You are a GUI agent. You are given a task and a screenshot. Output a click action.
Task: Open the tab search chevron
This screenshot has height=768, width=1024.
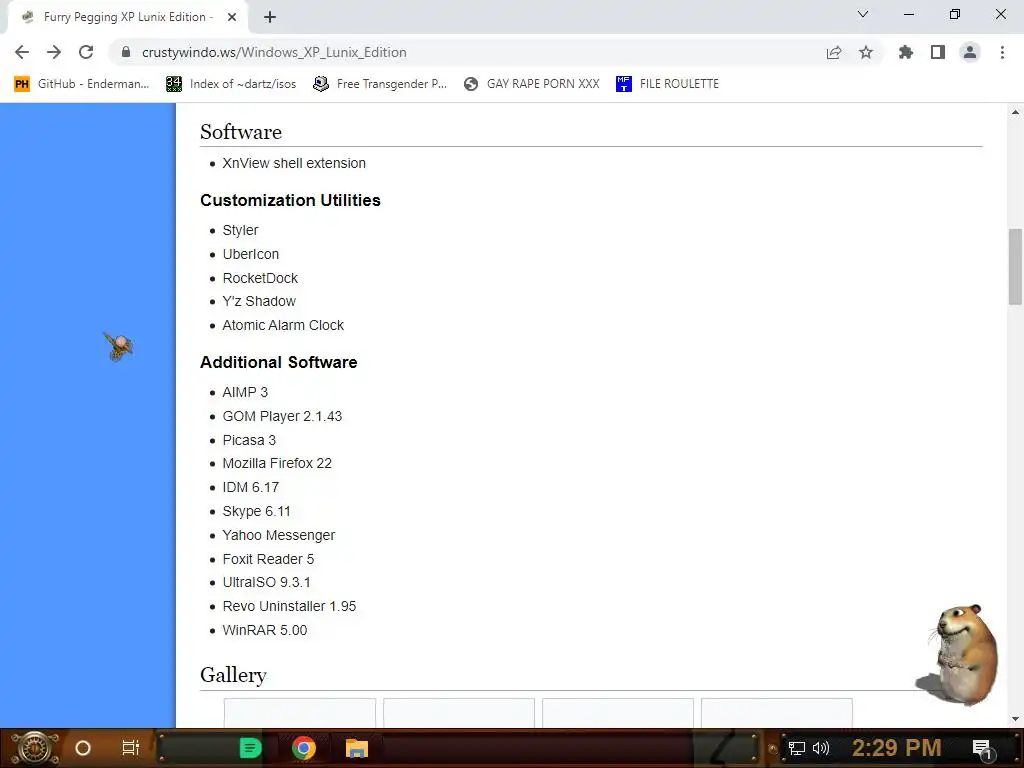coord(863,14)
